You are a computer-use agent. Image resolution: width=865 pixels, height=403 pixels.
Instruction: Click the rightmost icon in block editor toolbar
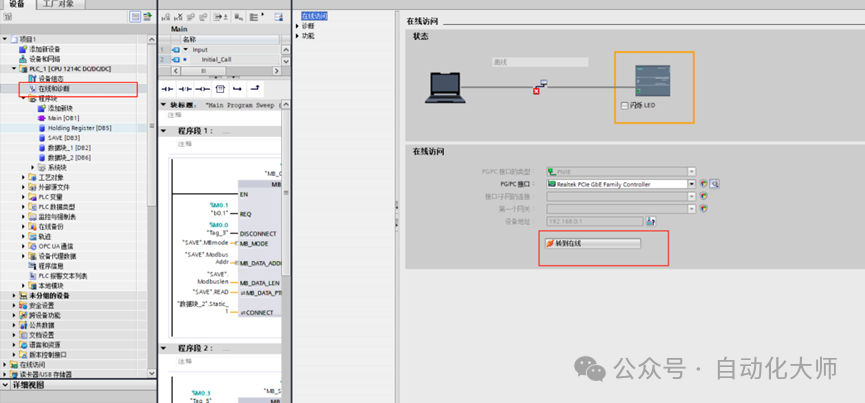coord(279,17)
